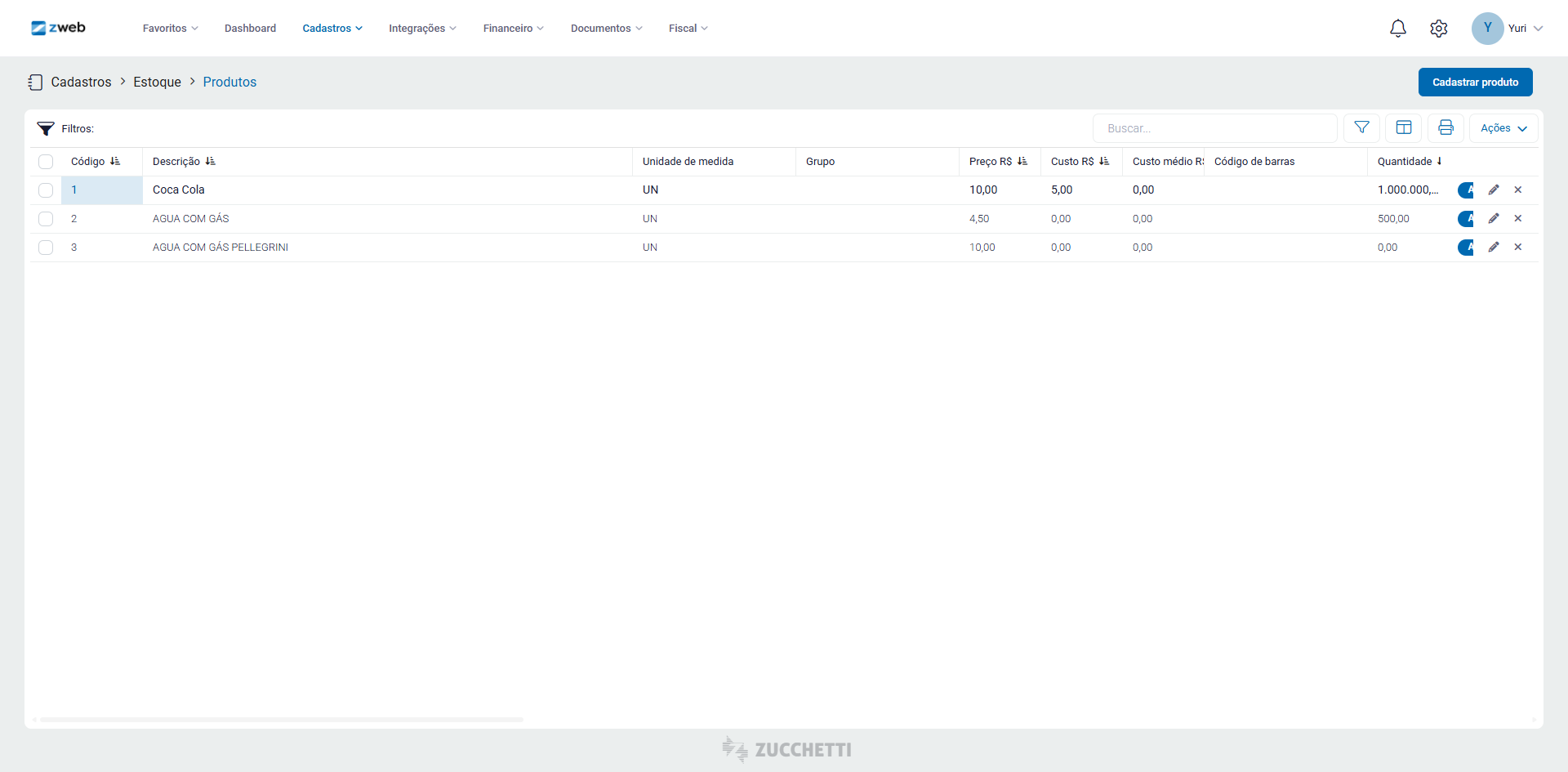Check the Coca Cola row checkbox

point(46,190)
